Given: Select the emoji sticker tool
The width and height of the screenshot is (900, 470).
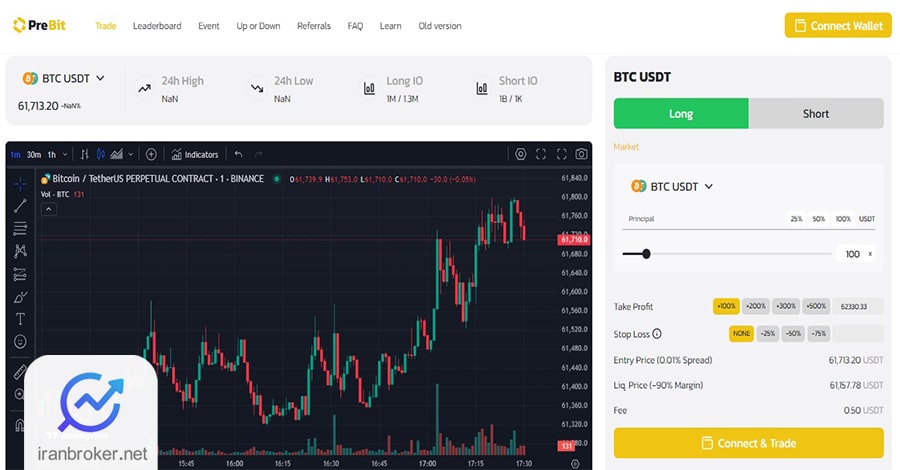Looking at the screenshot, I should coord(20,342).
